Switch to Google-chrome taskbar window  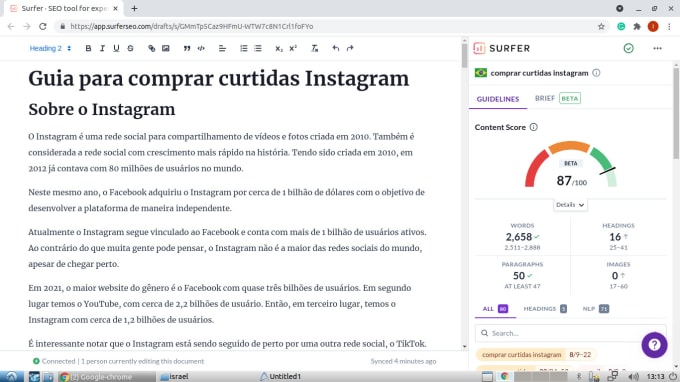click(107, 376)
